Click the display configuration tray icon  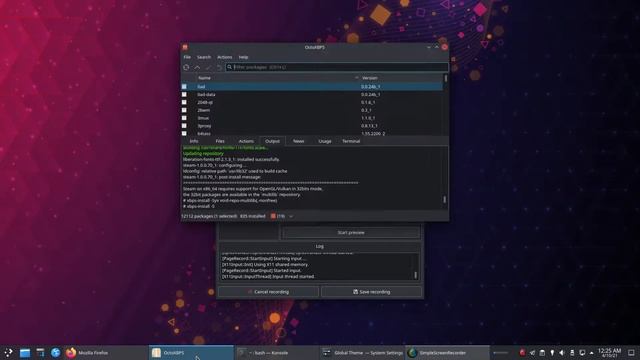click(x=582, y=353)
